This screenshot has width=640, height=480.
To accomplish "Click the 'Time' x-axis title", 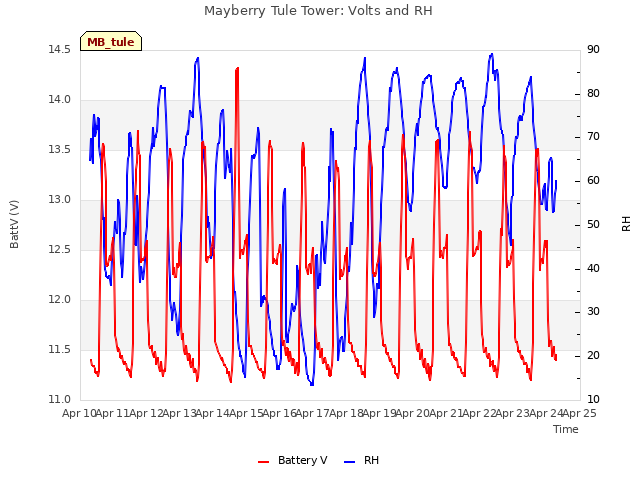I will (x=565, y=429).
